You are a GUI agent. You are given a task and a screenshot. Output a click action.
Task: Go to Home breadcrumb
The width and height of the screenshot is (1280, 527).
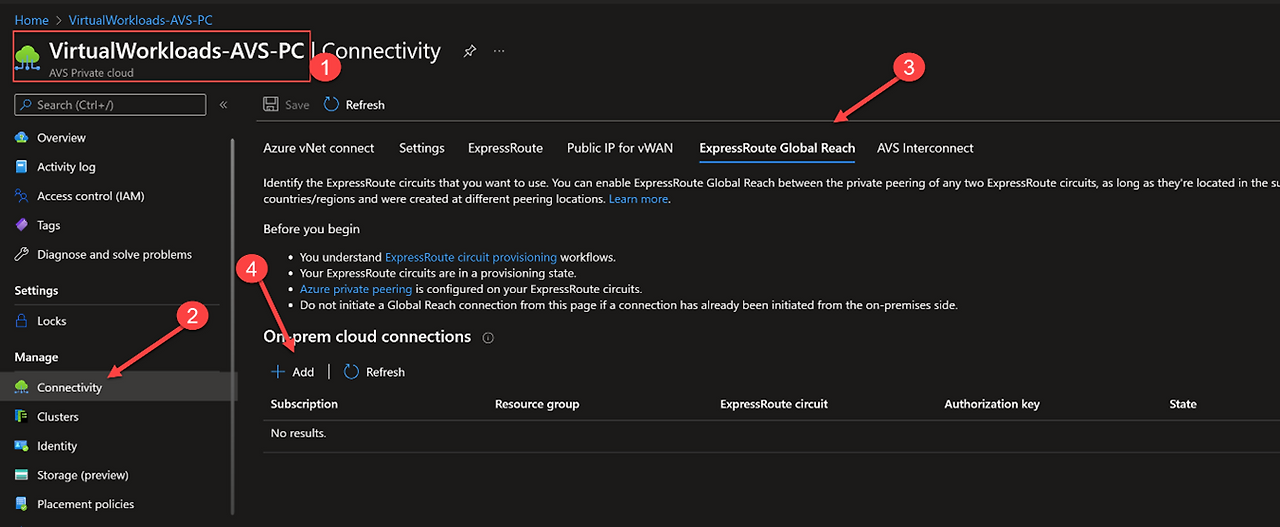[x=31, y=20]
